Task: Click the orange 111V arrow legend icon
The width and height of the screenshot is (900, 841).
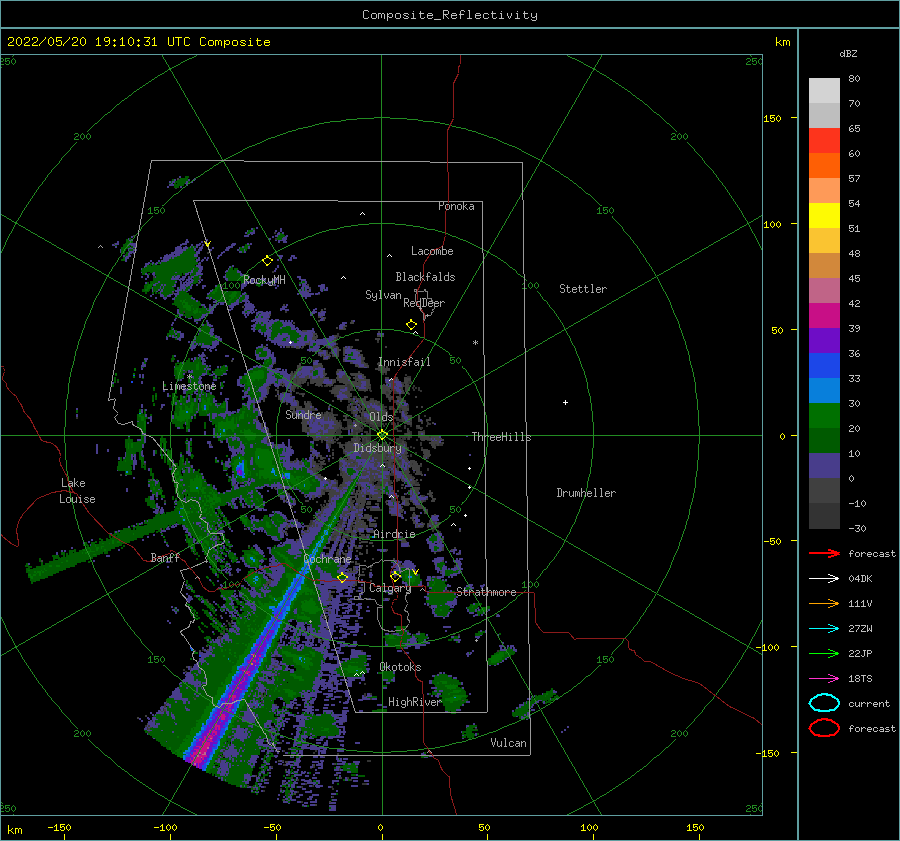Action: 824,603
